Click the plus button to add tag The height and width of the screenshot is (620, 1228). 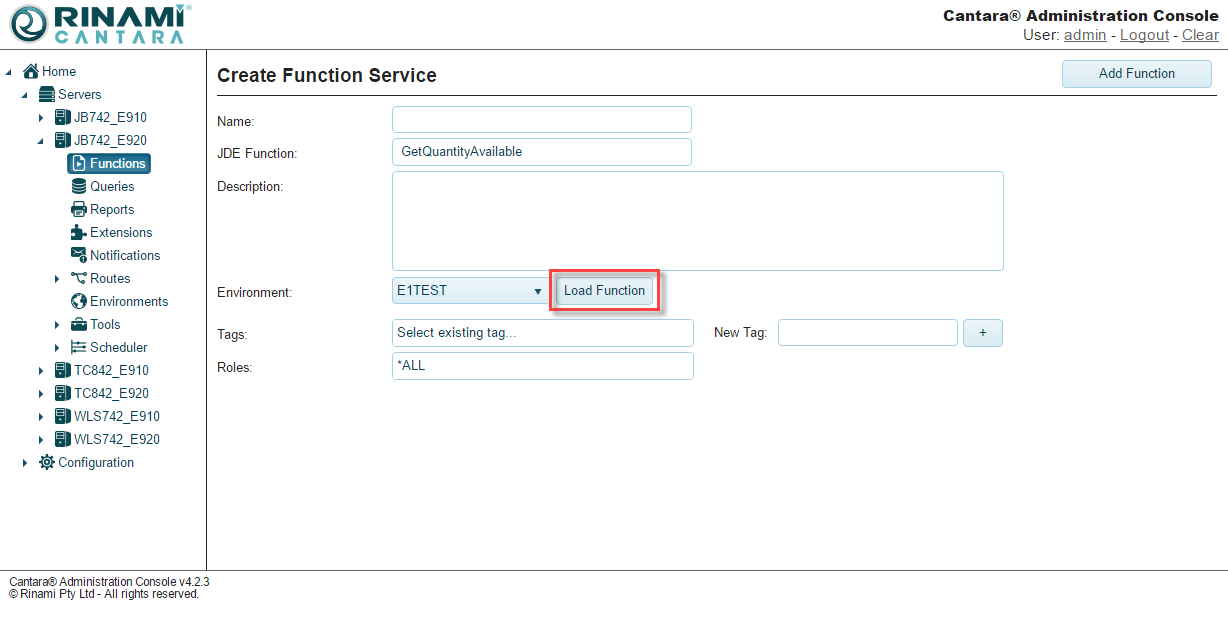[982, 333]
